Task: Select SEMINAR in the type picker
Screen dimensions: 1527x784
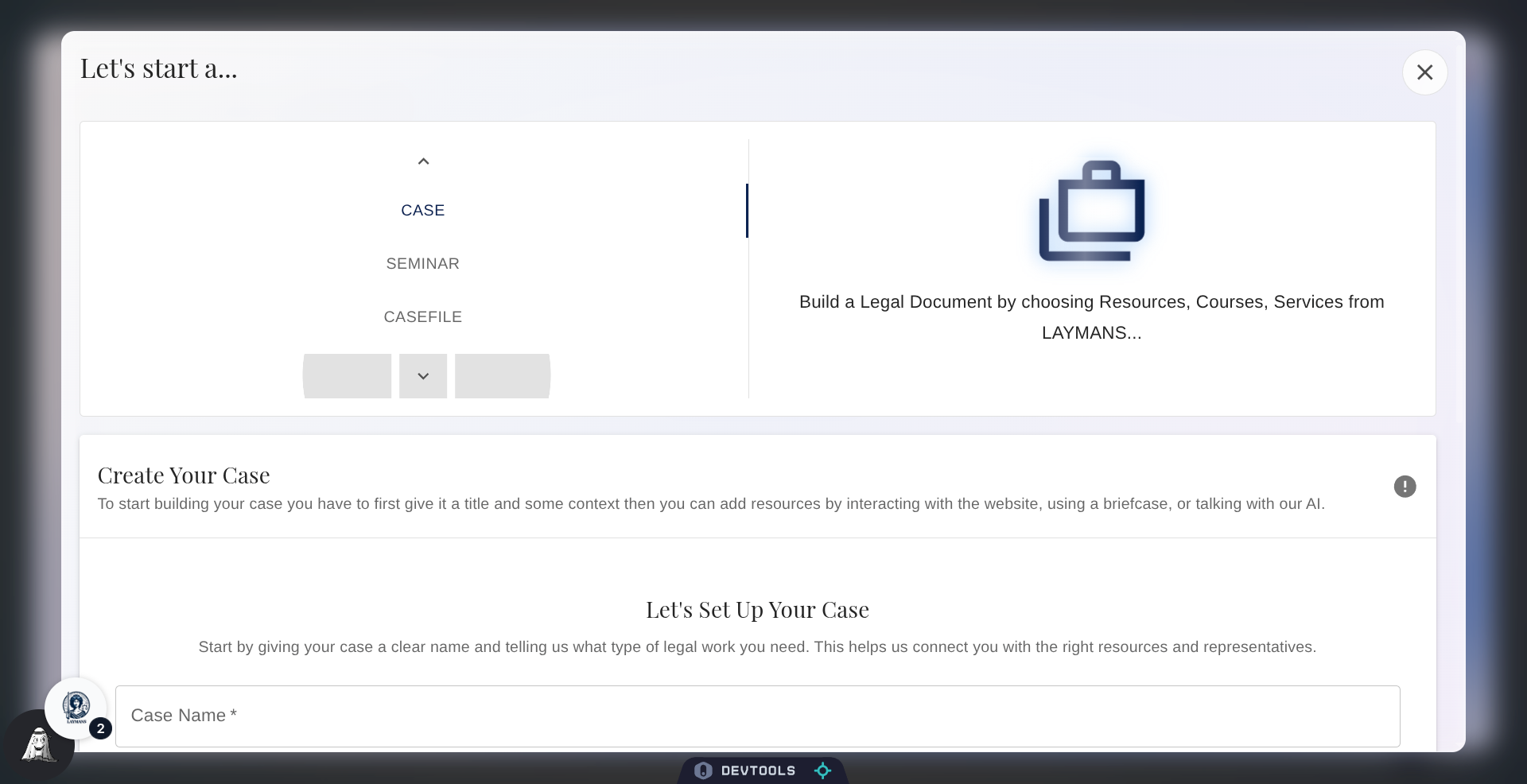Action: click(422, 263)
